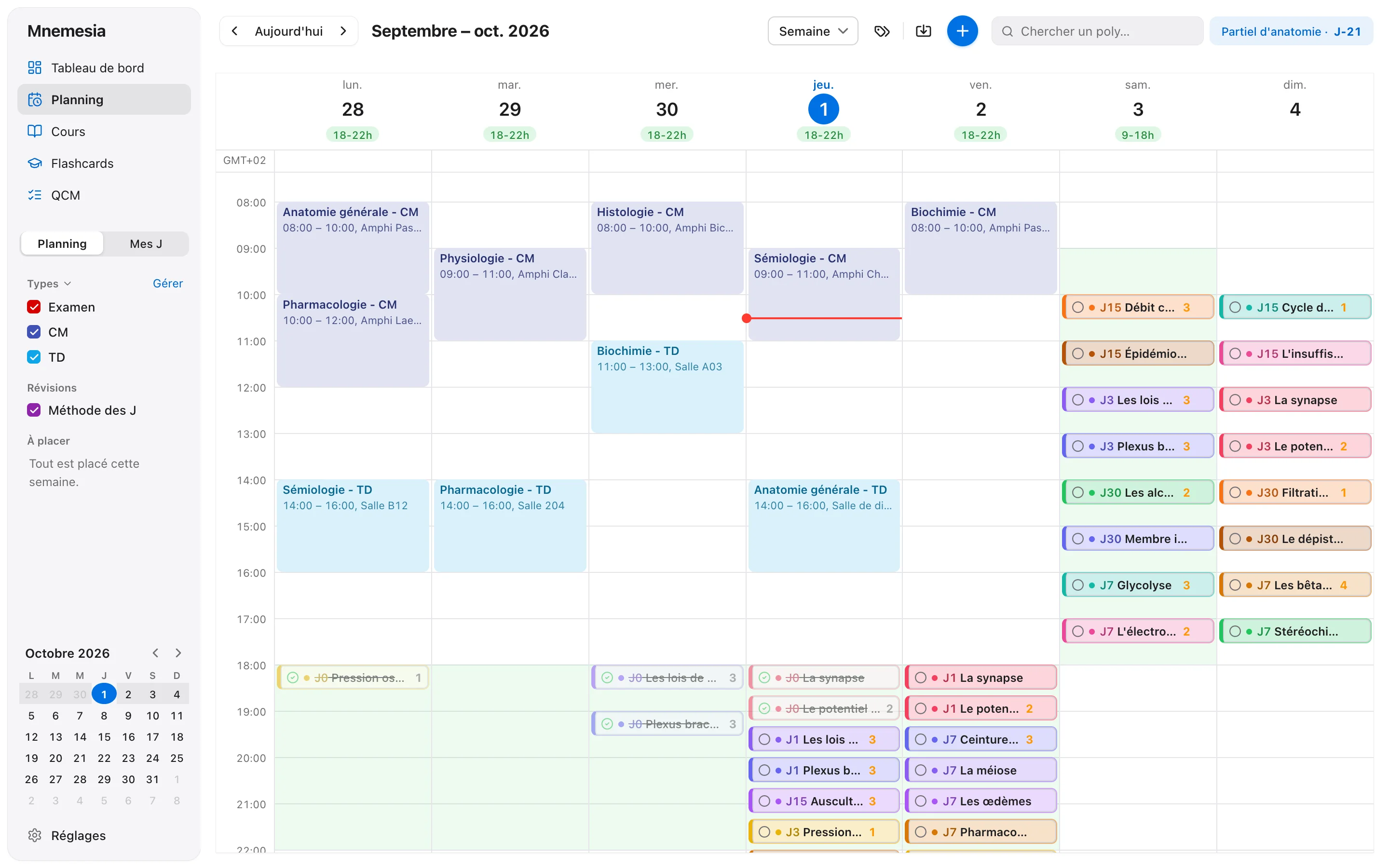Open the Pharmacologie - TD event
Viewport: 1389px width, 868px height.
click(510, 525)
